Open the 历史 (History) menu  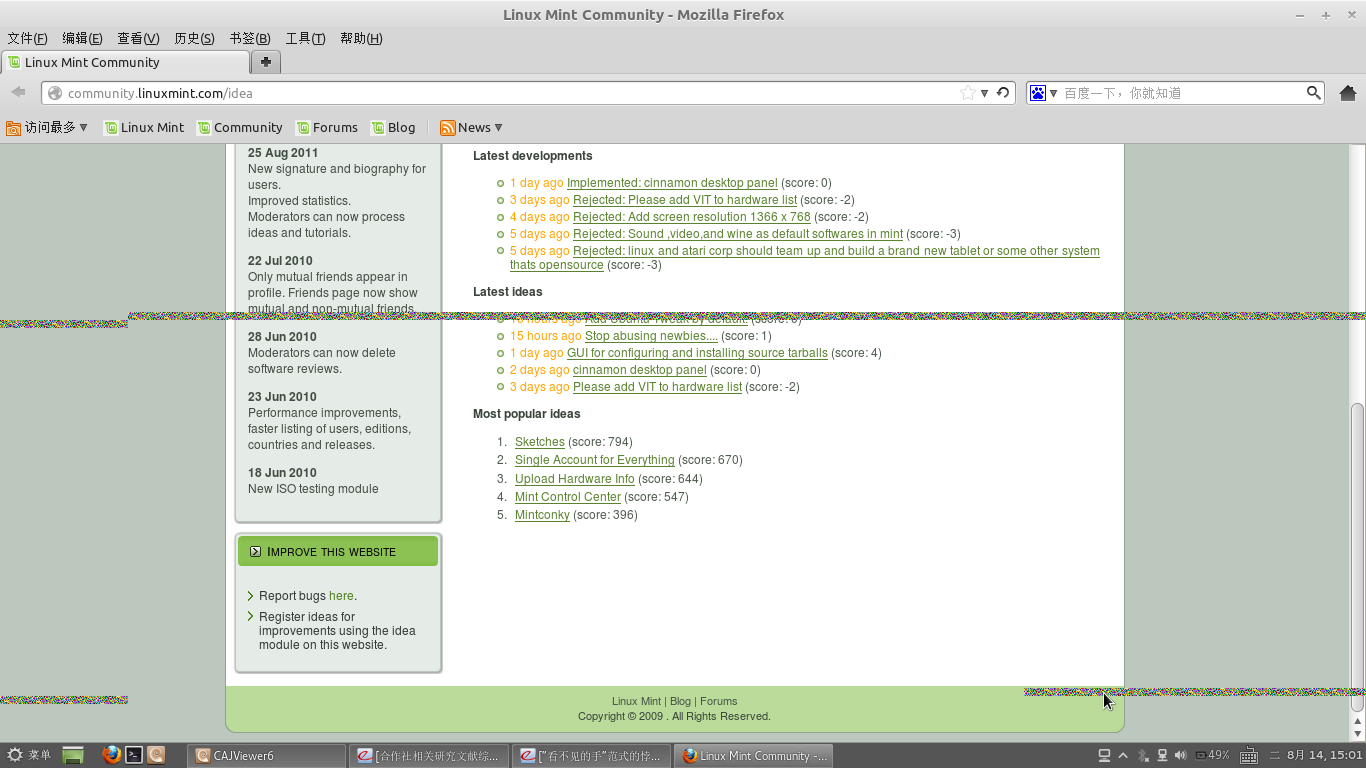tap(194, 38)
